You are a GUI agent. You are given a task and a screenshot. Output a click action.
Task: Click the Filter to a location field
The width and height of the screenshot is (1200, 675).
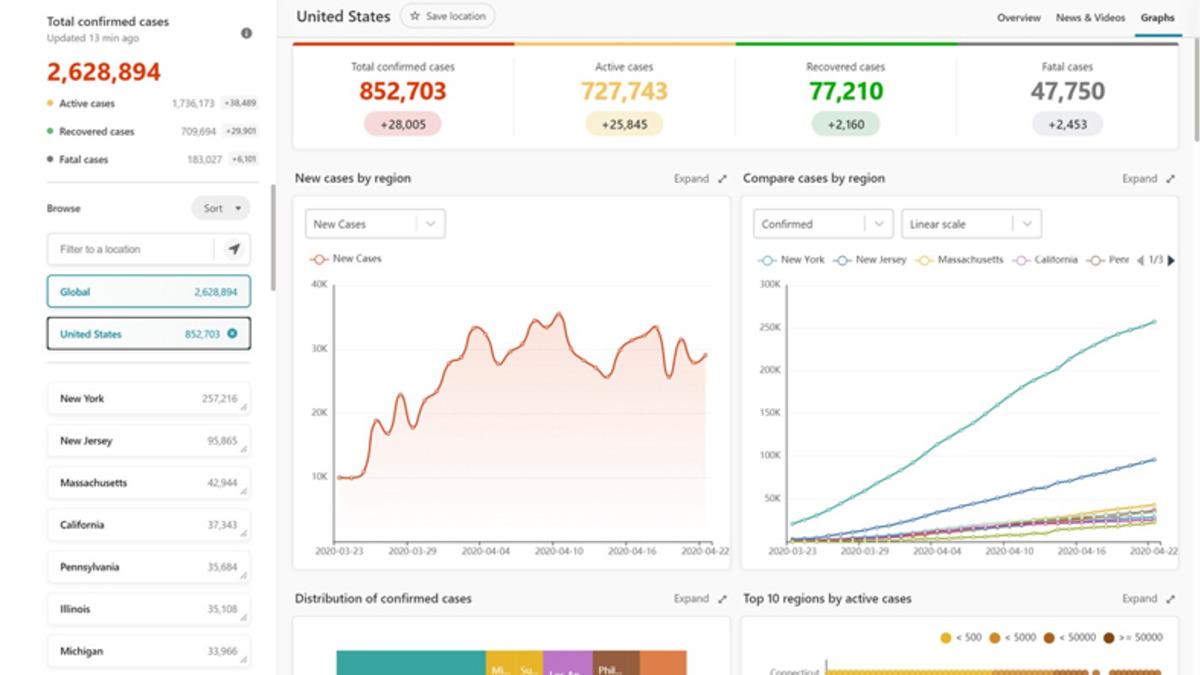(x=130, y=249)
